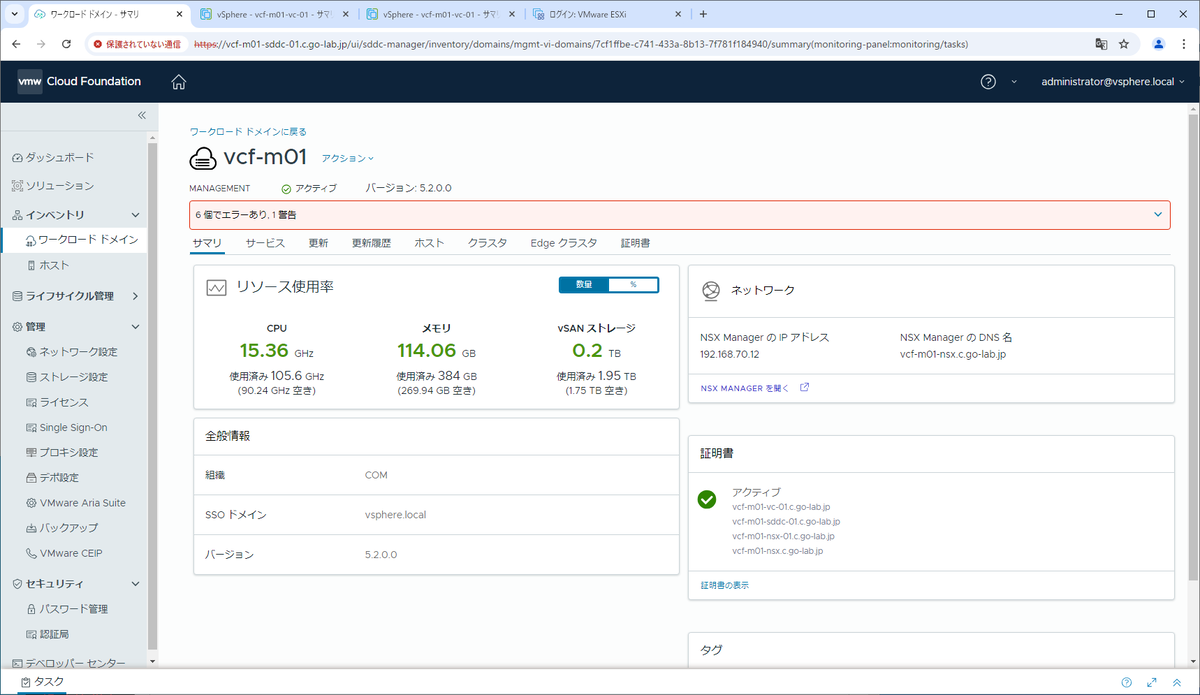1200x695 pixels.
Task: Open the dropdown arrow beside help icon
Action: tap(1013, 82)
